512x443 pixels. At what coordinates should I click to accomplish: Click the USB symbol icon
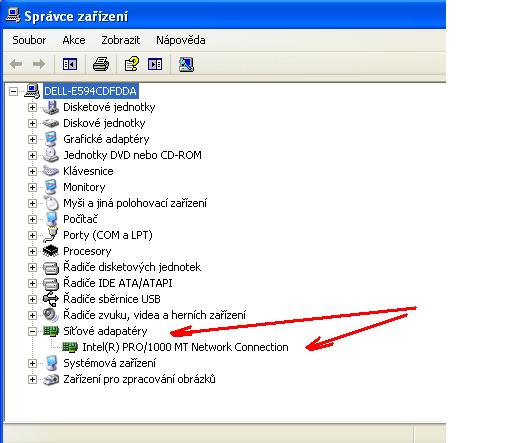(x=51, y=299)
